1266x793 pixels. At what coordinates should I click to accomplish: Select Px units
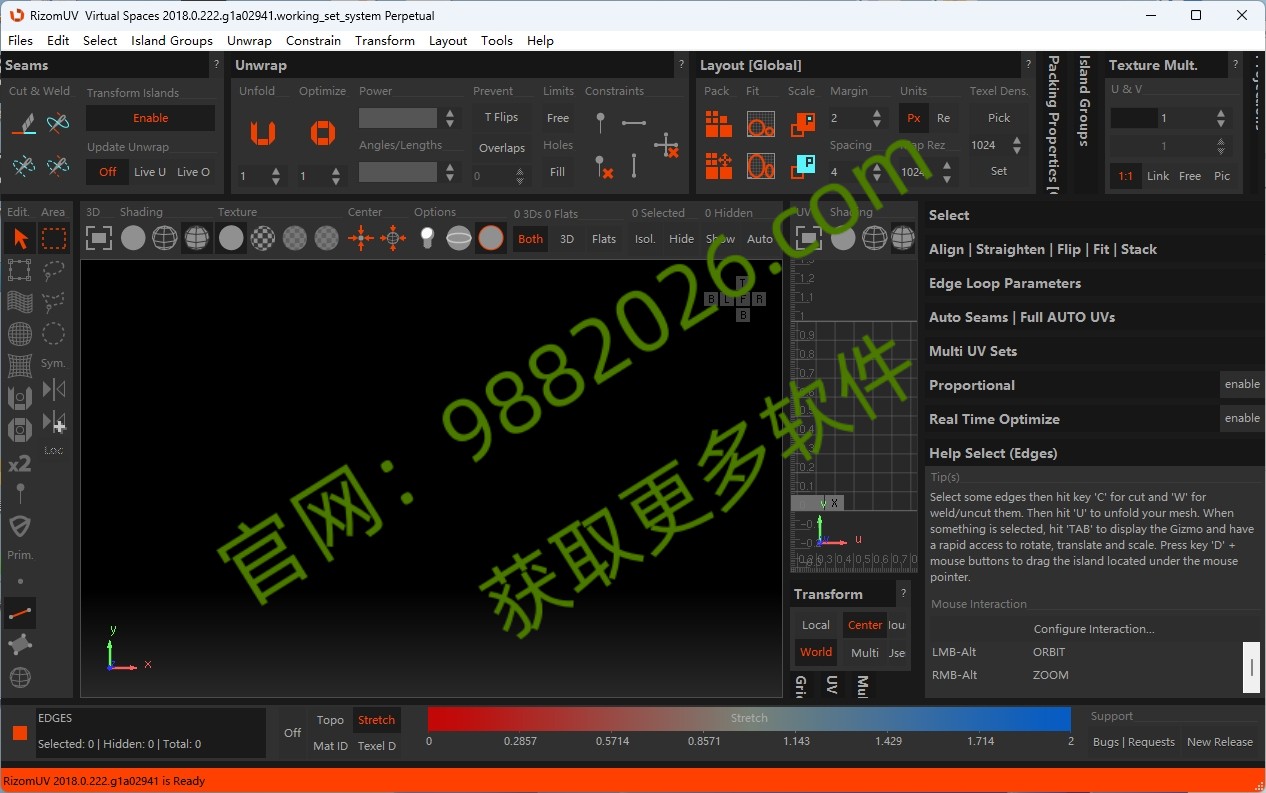[x=913, y=118]
